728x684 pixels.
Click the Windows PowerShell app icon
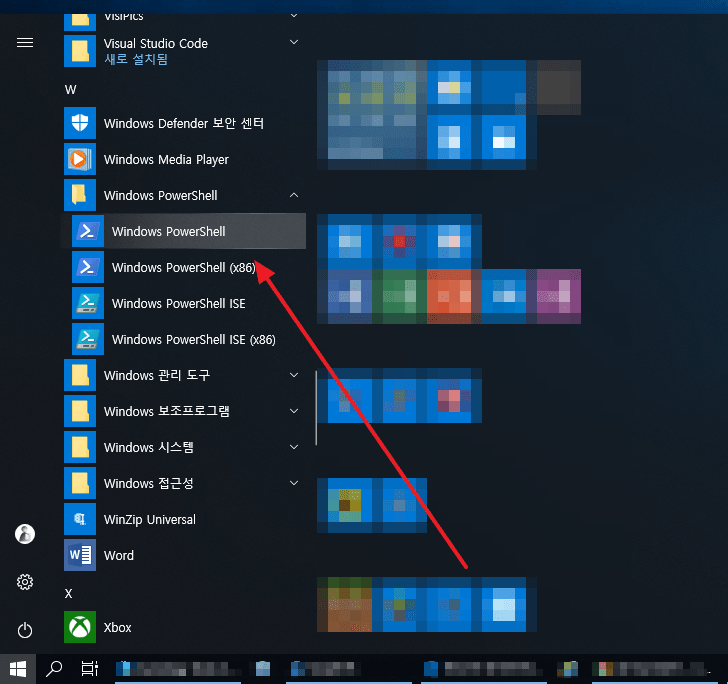(x=88, y=231)
